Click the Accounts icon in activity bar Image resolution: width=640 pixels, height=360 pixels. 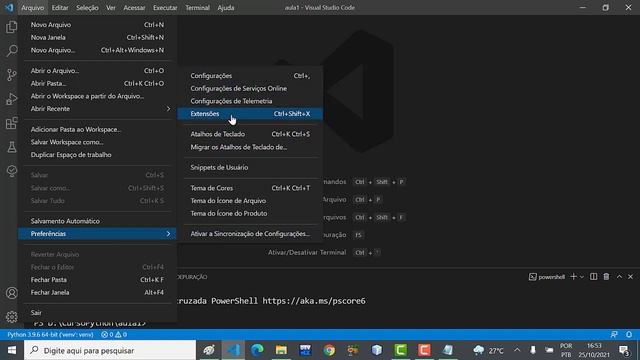tap(11, 293)
